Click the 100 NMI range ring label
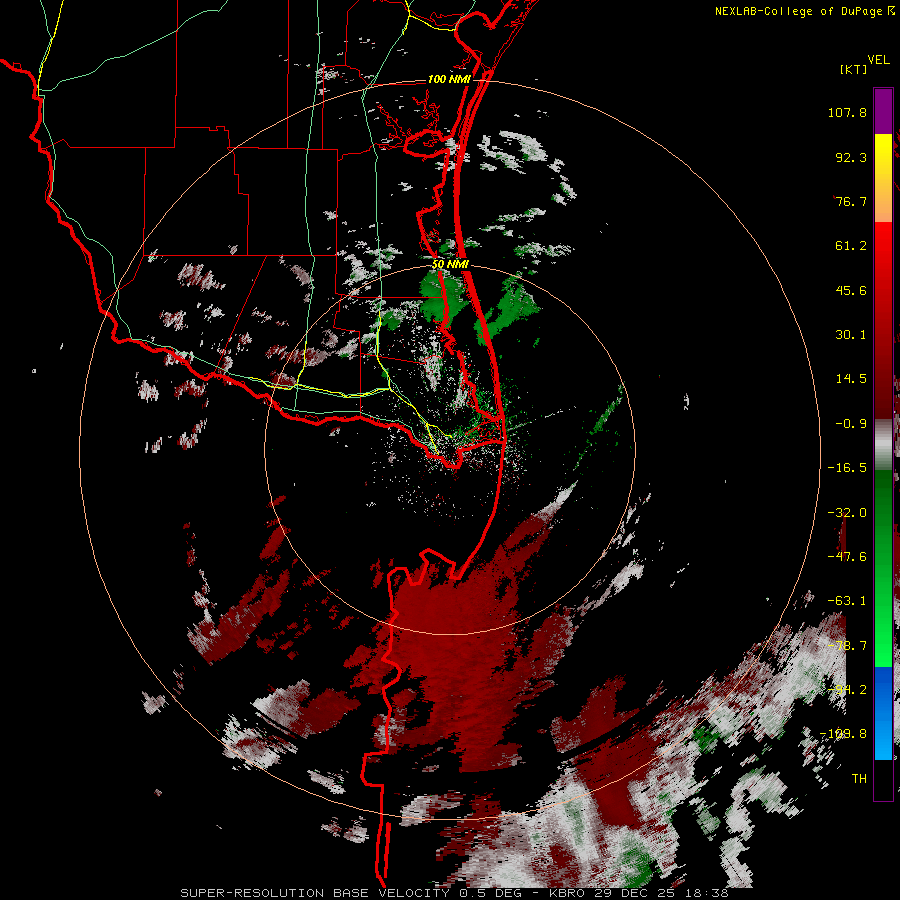Screen dimensions: 900x900 449,79
